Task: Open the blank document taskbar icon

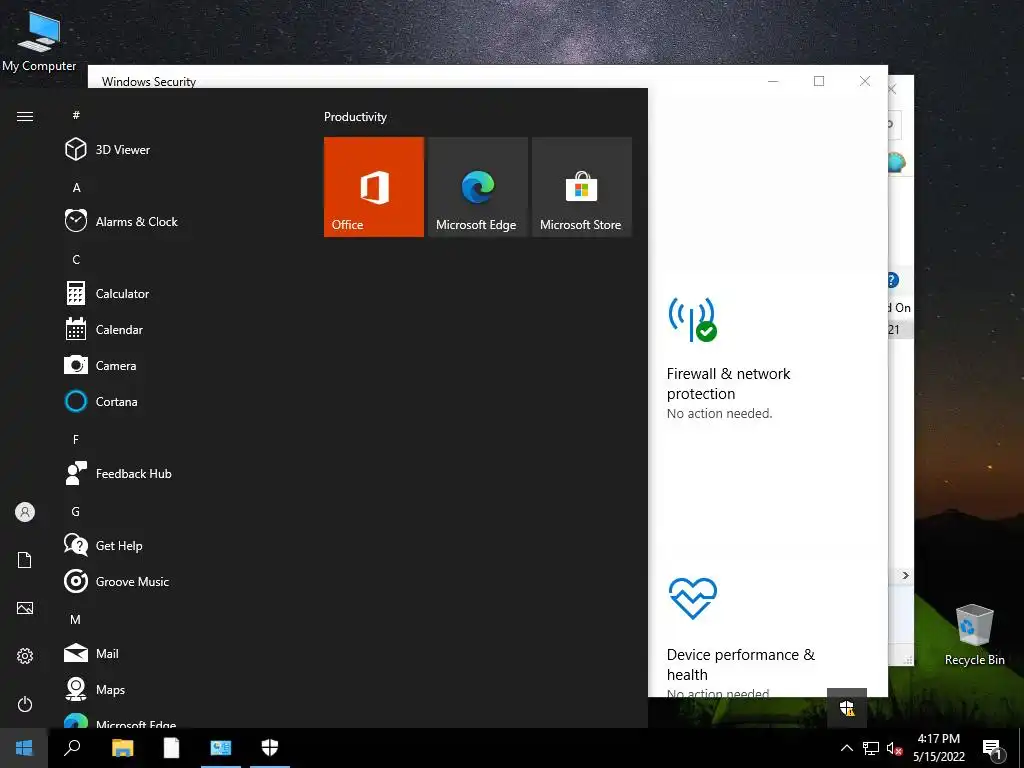Action: [171, 748]
